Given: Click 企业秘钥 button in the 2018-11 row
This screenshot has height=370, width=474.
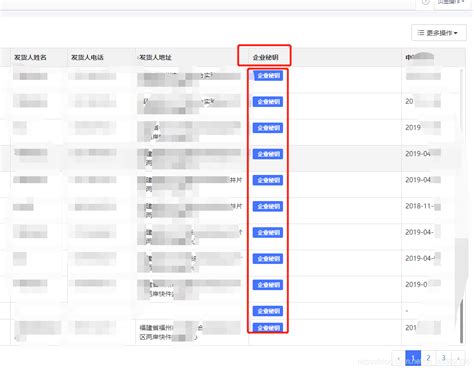Looking at the screenshot, I should (x=268, y=206).
